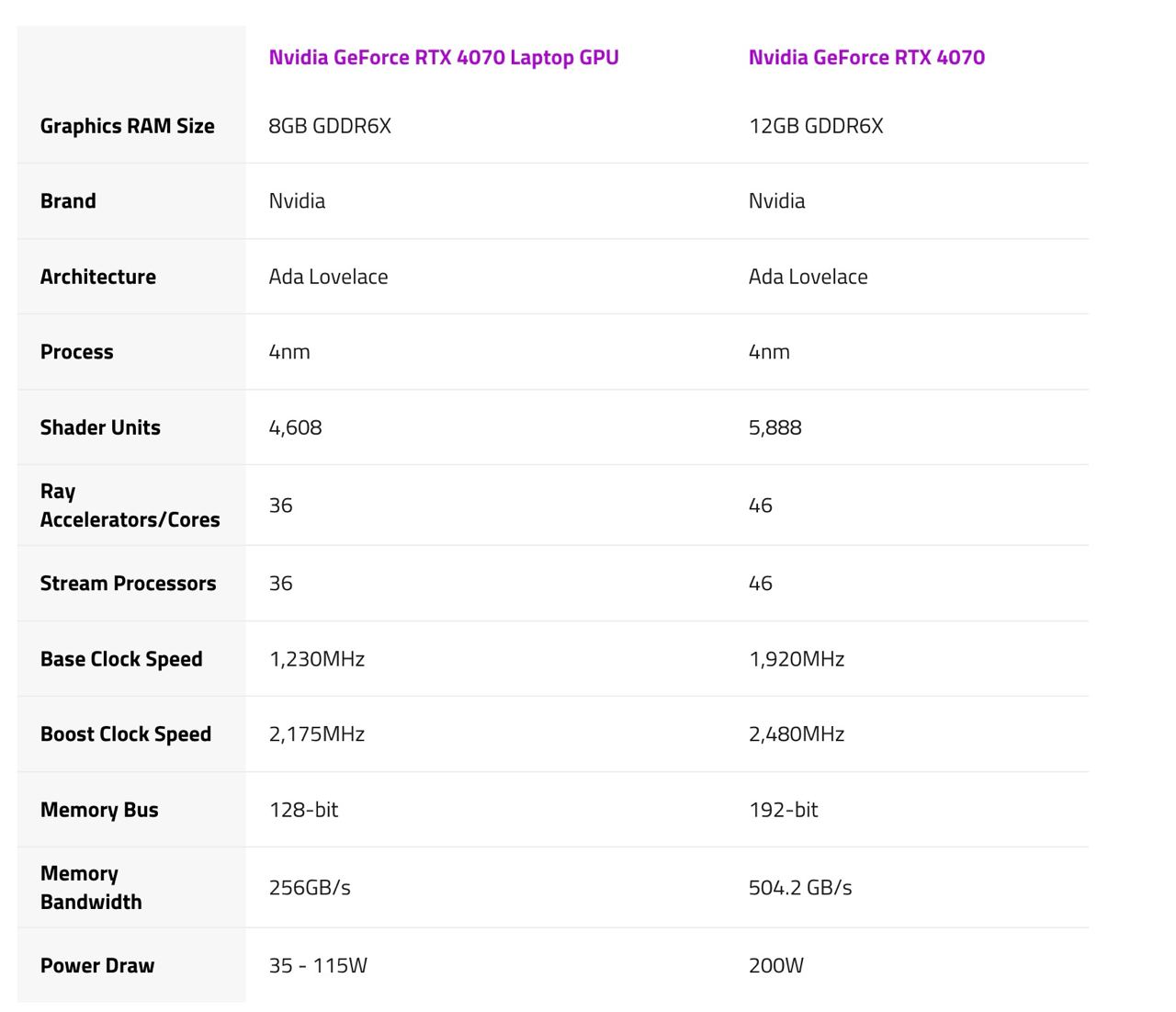This screenshot has width=1176, height=1012.
Task: Open the Nvidia GeForce RTX 4070 Laptop GPU link
Action: click(444, 57)
